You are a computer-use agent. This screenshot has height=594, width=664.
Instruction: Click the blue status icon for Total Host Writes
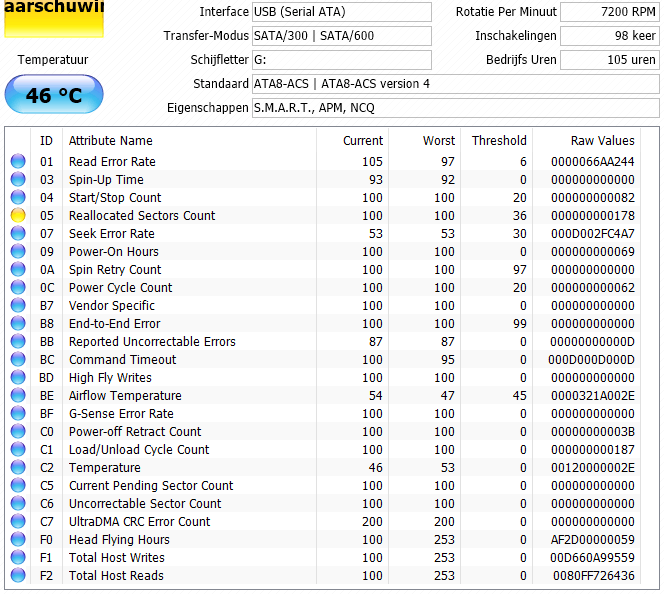pyautogui.click(x=18, y=557)
